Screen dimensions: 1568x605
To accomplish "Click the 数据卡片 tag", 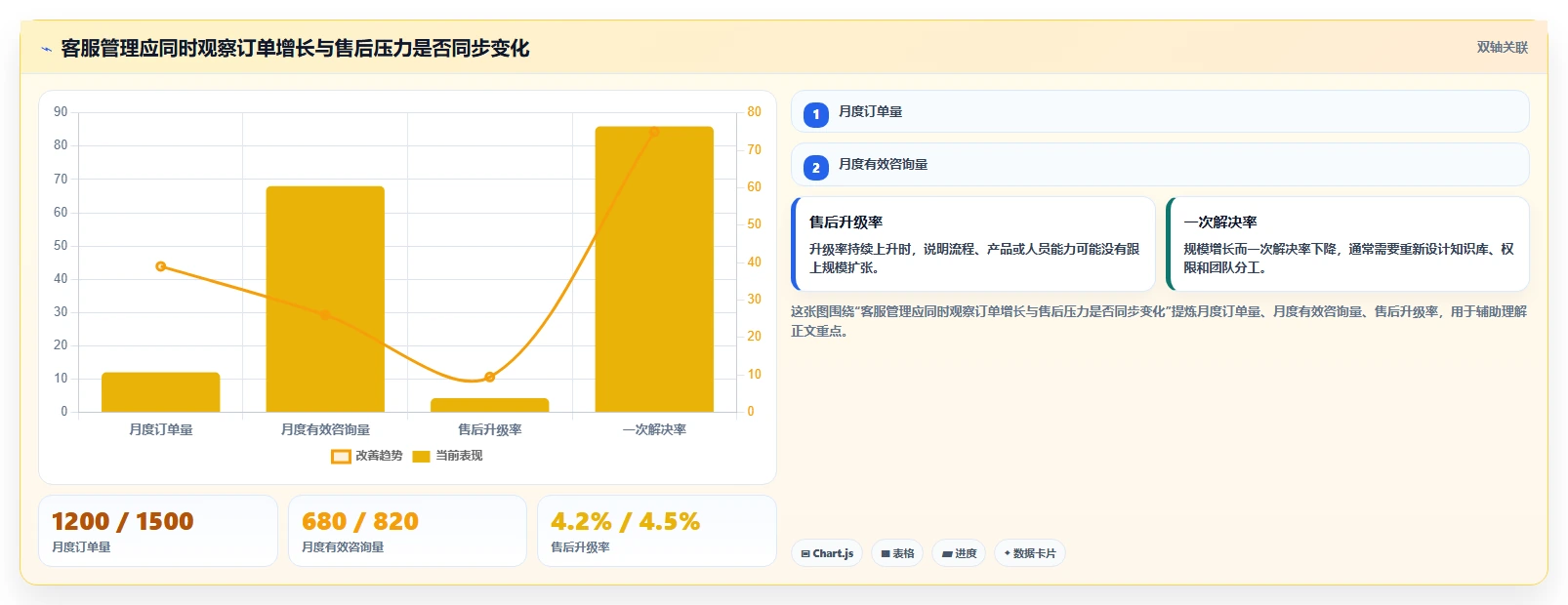I will click(x=1030, y=553).
